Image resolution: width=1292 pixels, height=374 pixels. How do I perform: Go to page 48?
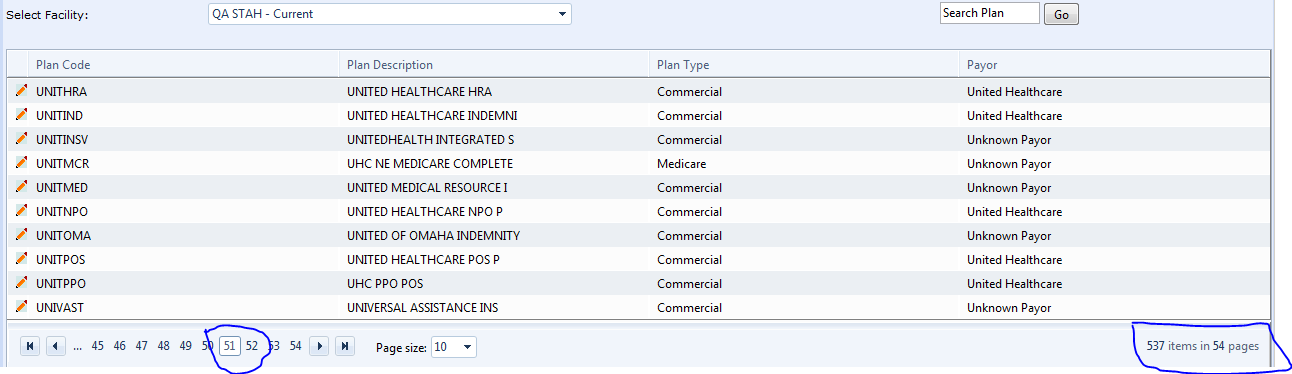(163, 346)
